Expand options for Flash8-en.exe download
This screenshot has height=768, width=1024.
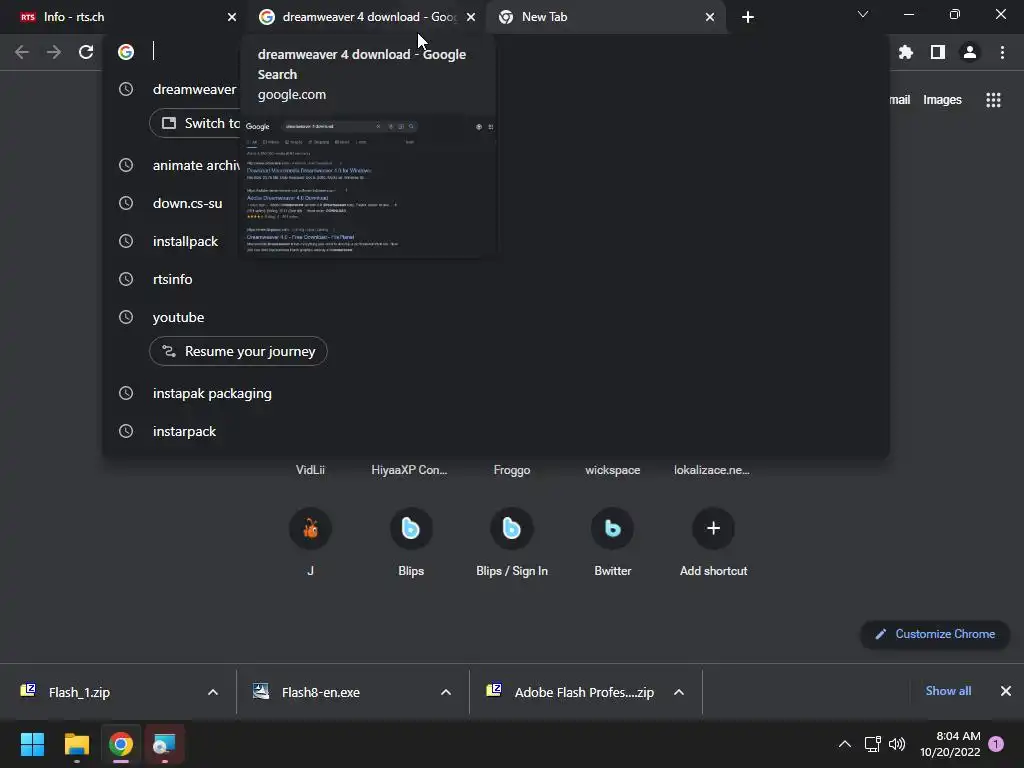pos(446,692)
